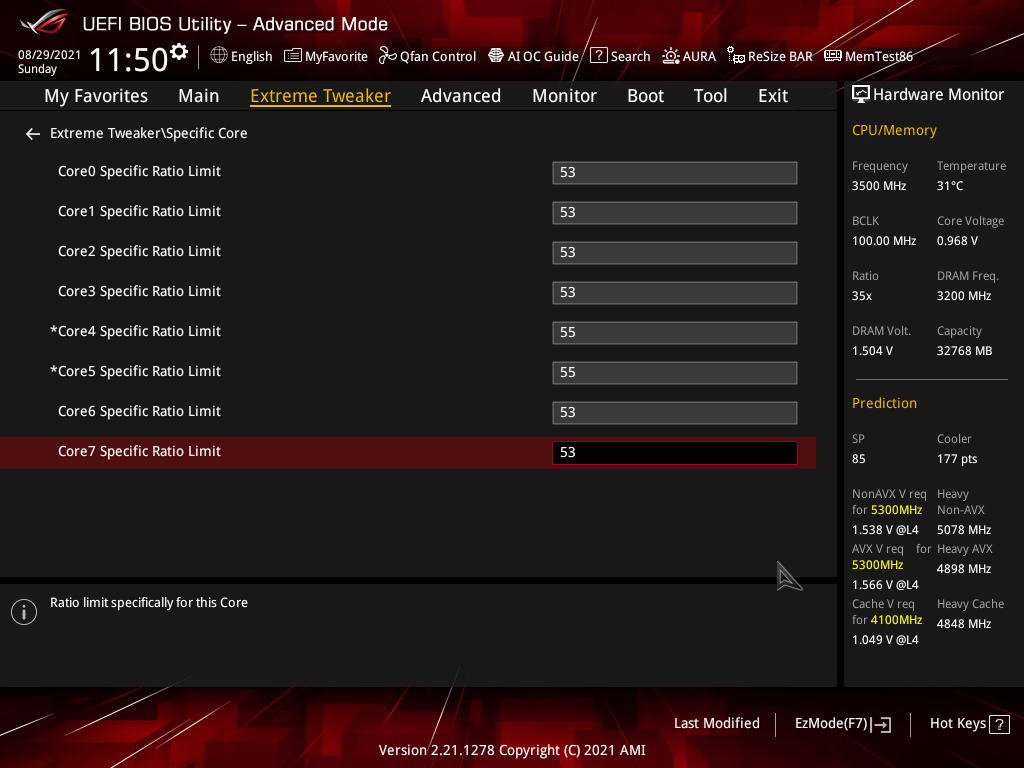Edit Core7 Specific Ratio Limit field

(675, 453)
